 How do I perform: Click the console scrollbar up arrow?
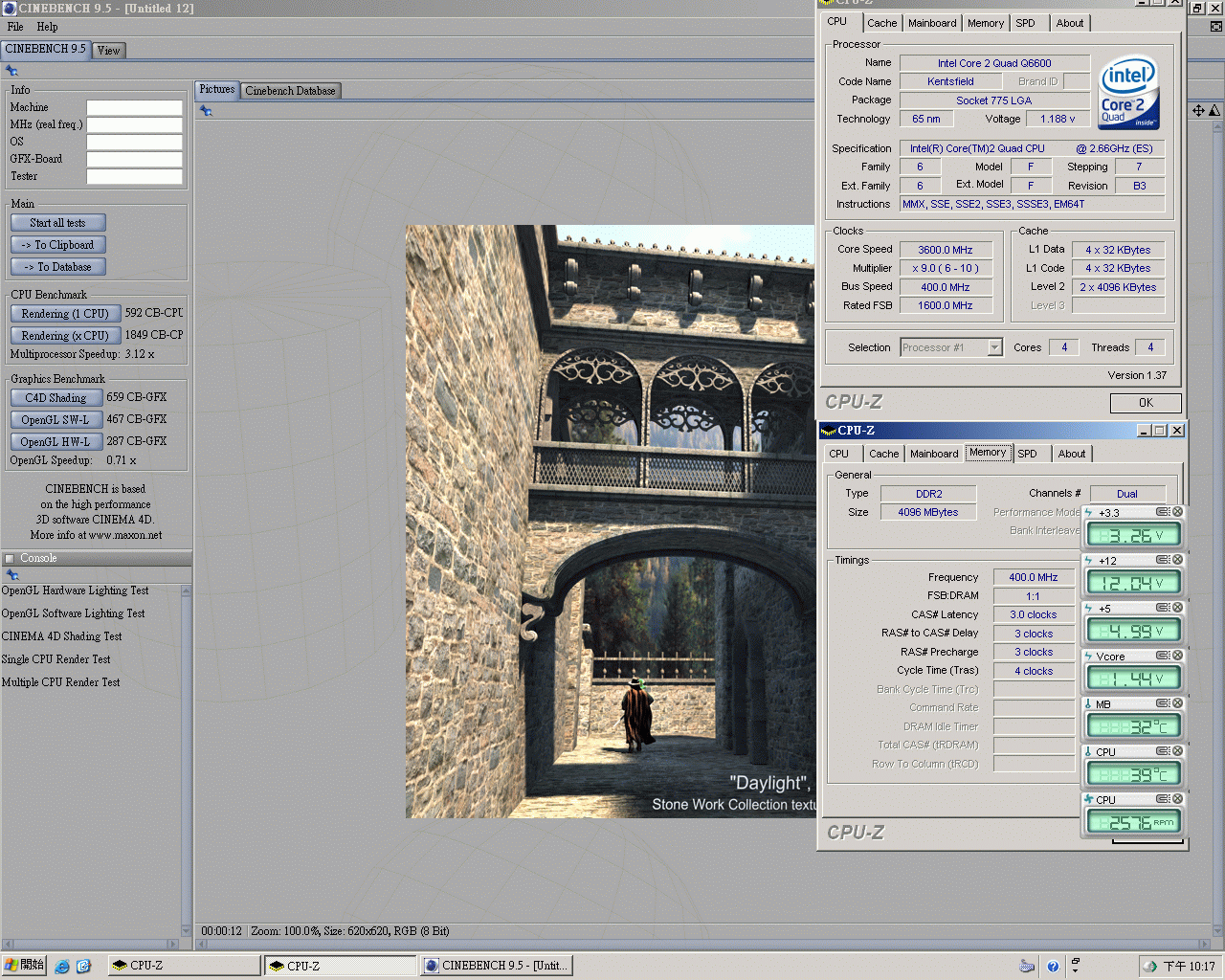coord(186,590)
